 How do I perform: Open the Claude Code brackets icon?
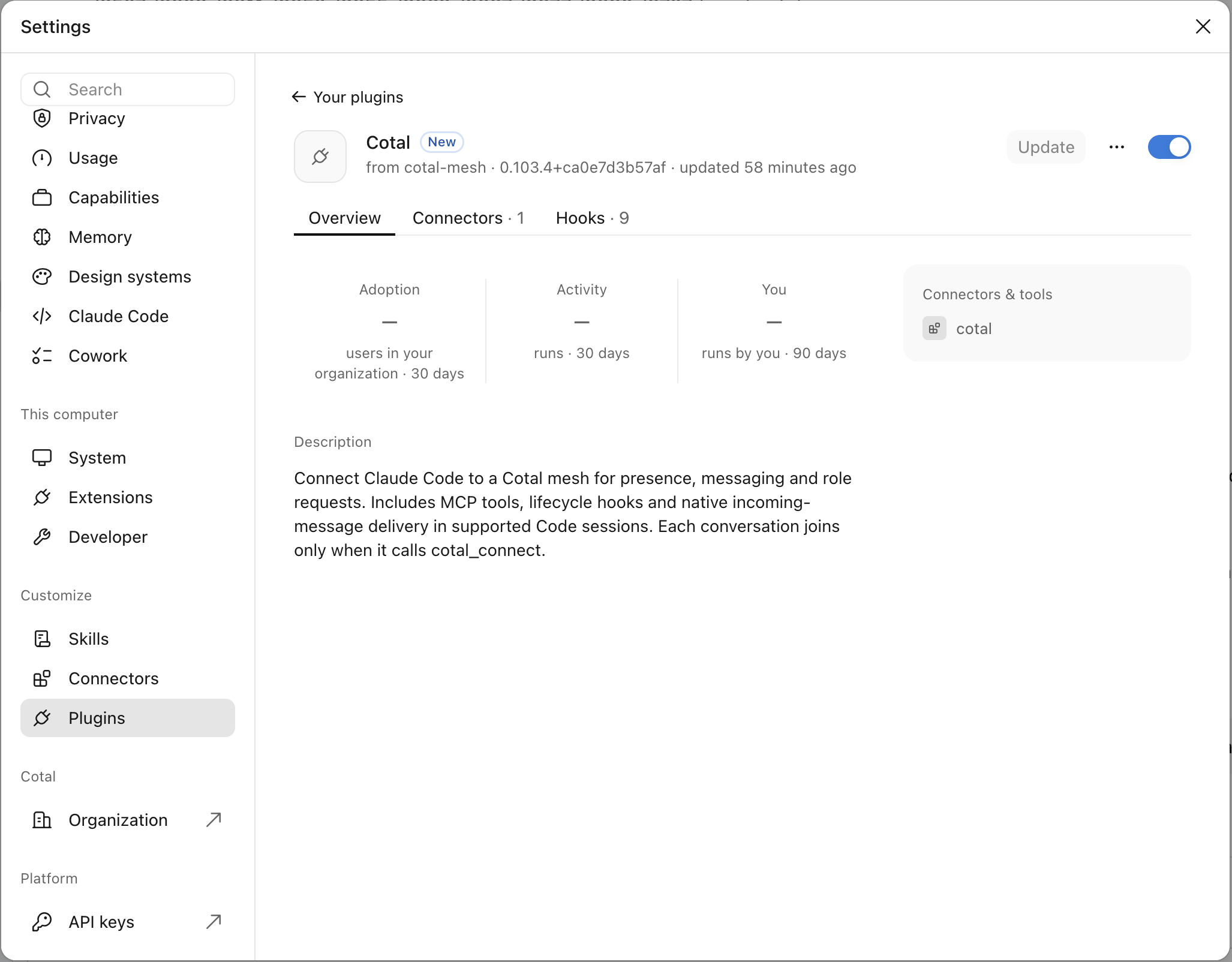(42, 316)
